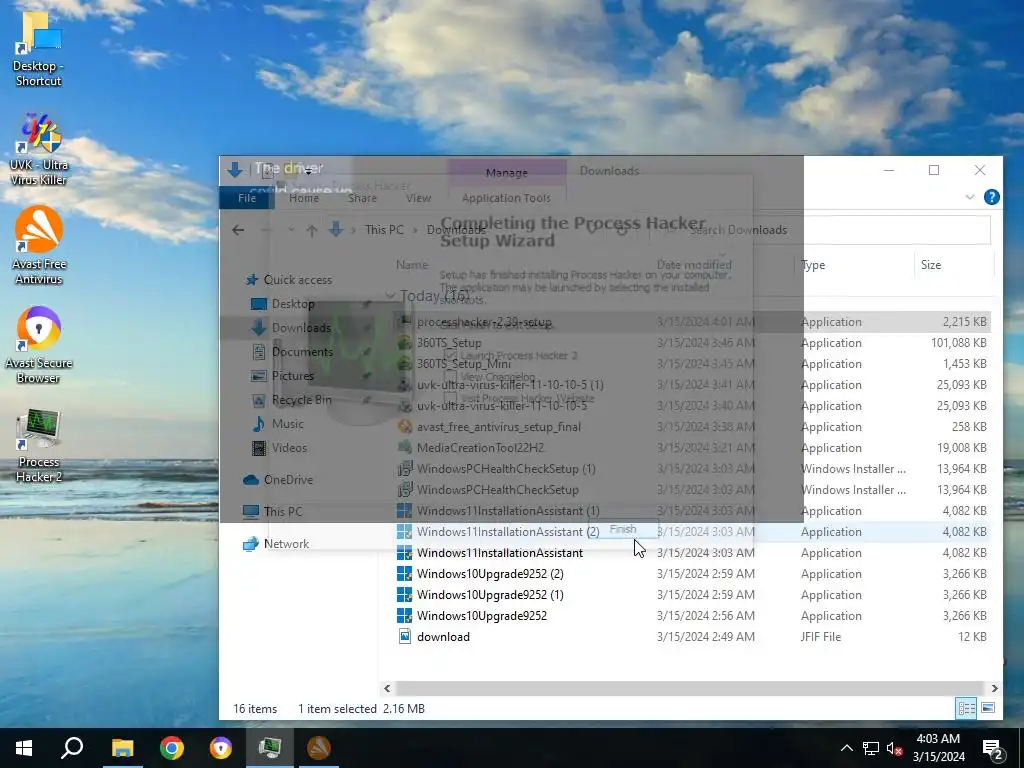Switch to large icons view in status bar
This screenshot has width=1024, height=768.
pos(988,708)
